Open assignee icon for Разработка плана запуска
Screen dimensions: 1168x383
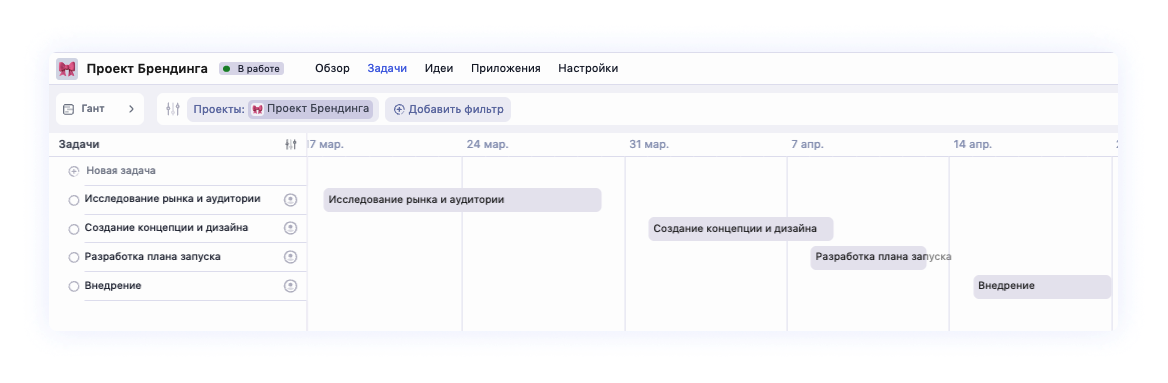291,257
